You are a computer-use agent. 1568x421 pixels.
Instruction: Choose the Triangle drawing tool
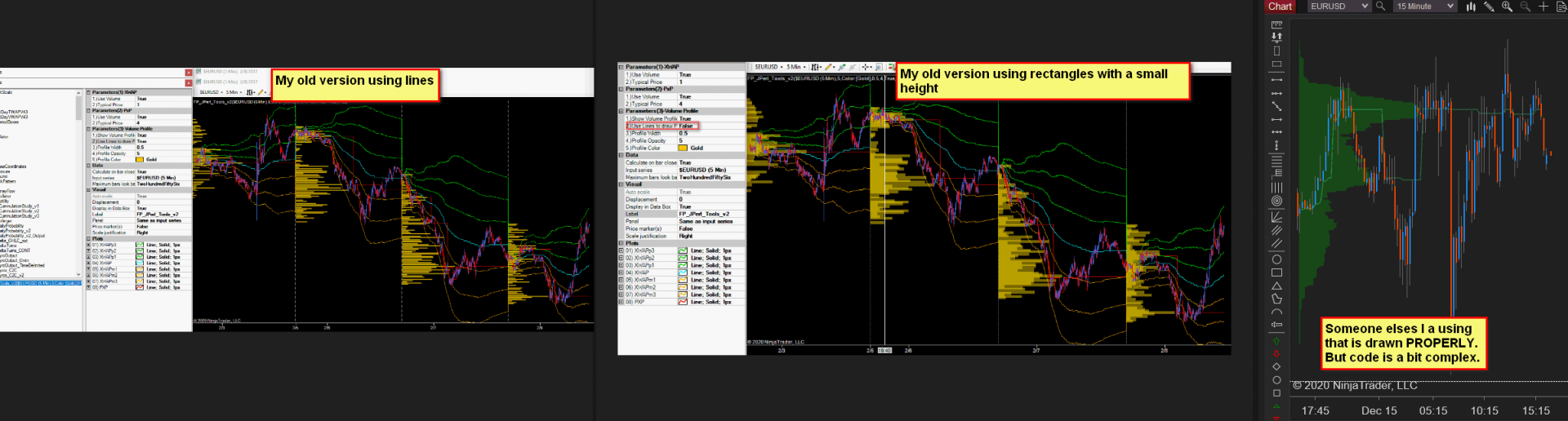(x=1276, y=286)
